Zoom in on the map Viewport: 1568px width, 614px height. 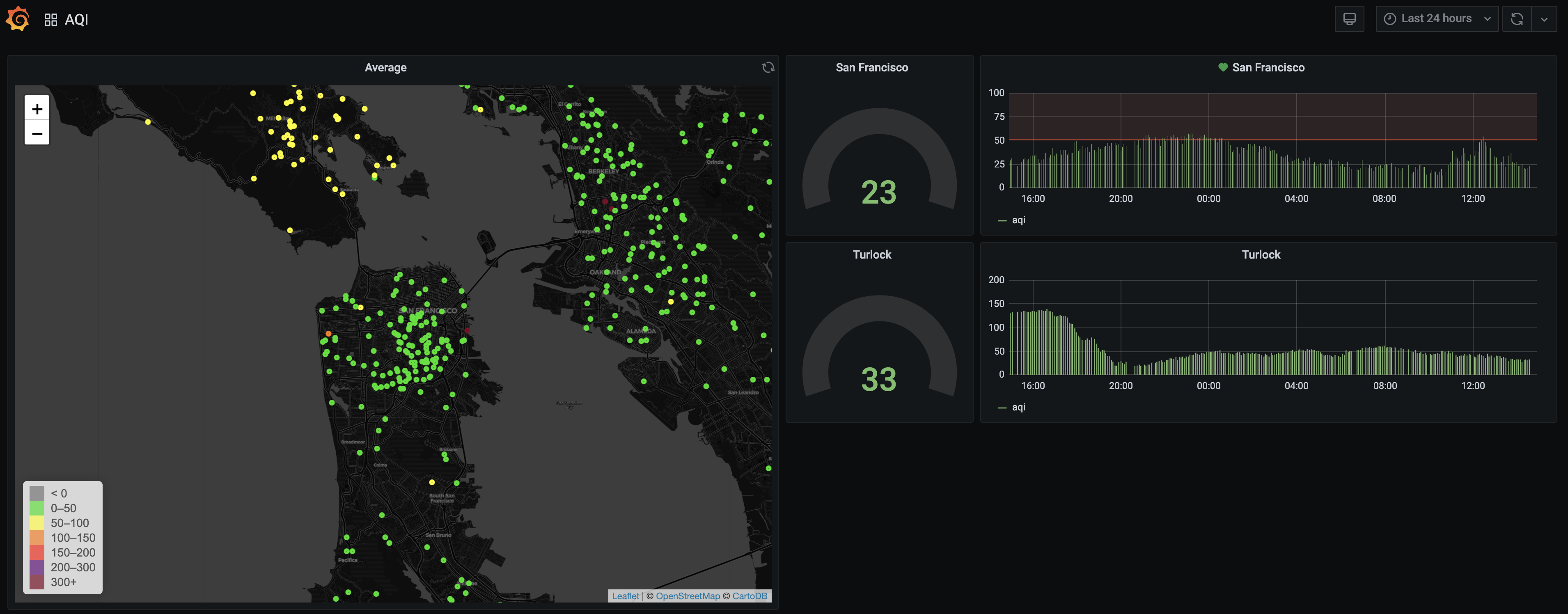(x=37, y=108)
